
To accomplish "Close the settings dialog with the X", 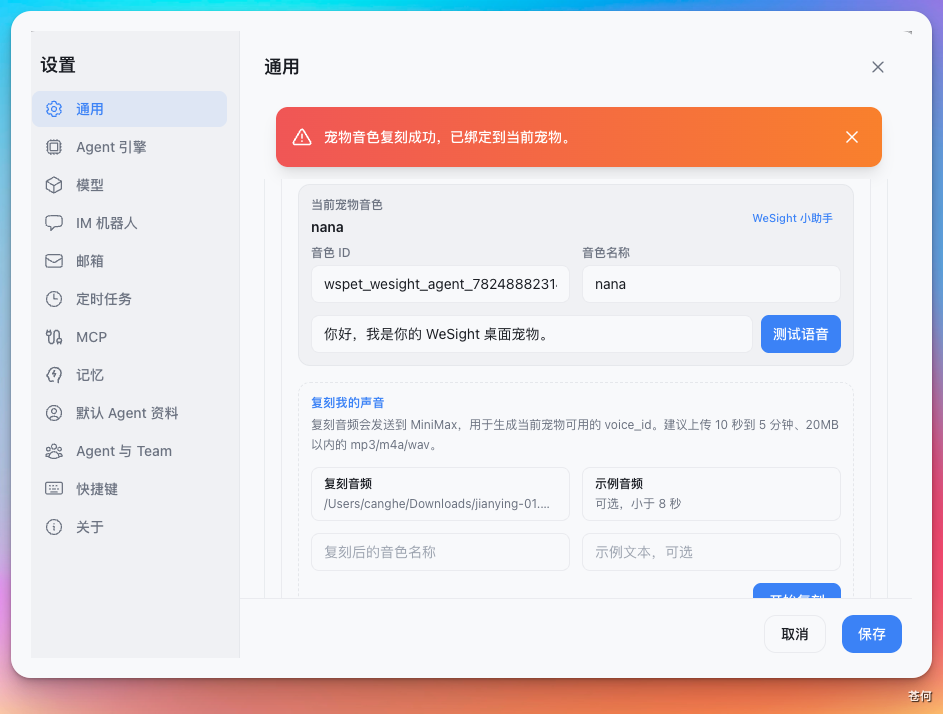I will [877, 67].
